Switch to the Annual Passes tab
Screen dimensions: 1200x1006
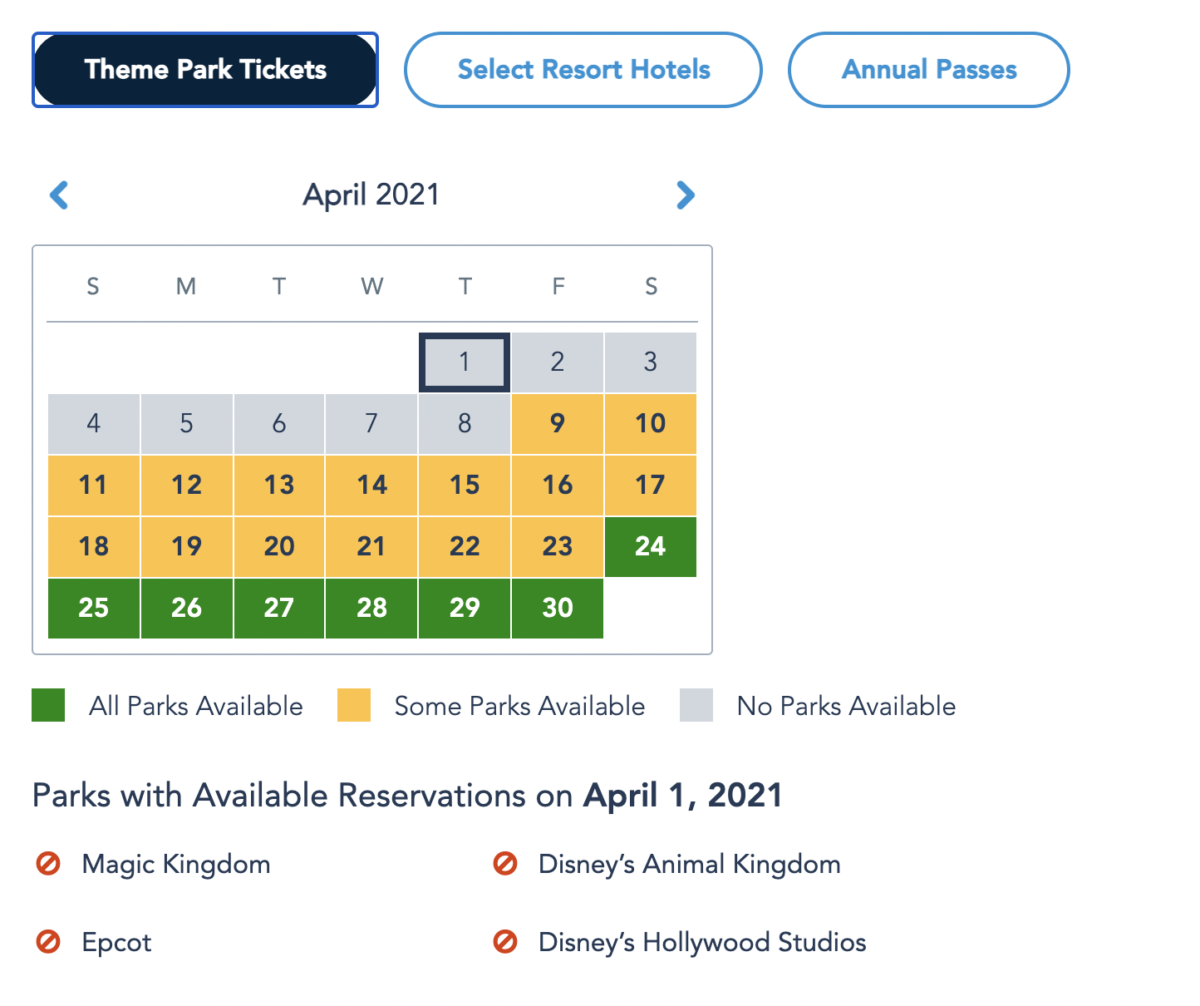928,70
